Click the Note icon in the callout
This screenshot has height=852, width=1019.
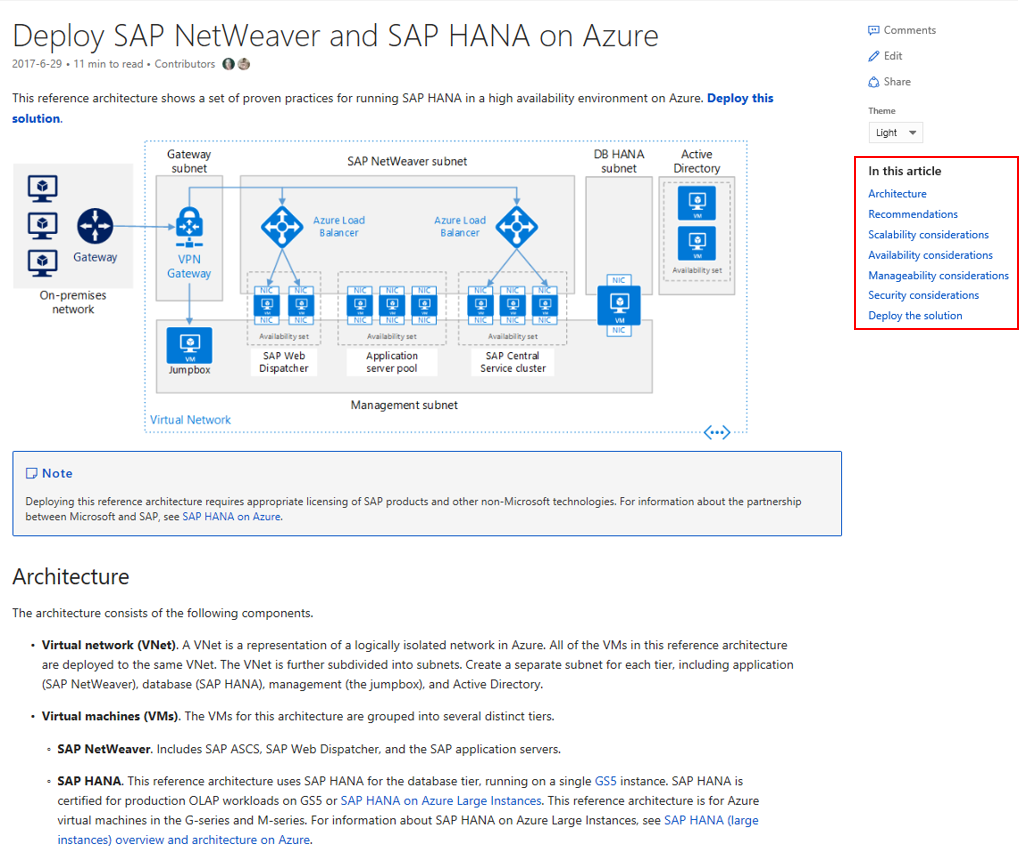click(x=31, y=473)
